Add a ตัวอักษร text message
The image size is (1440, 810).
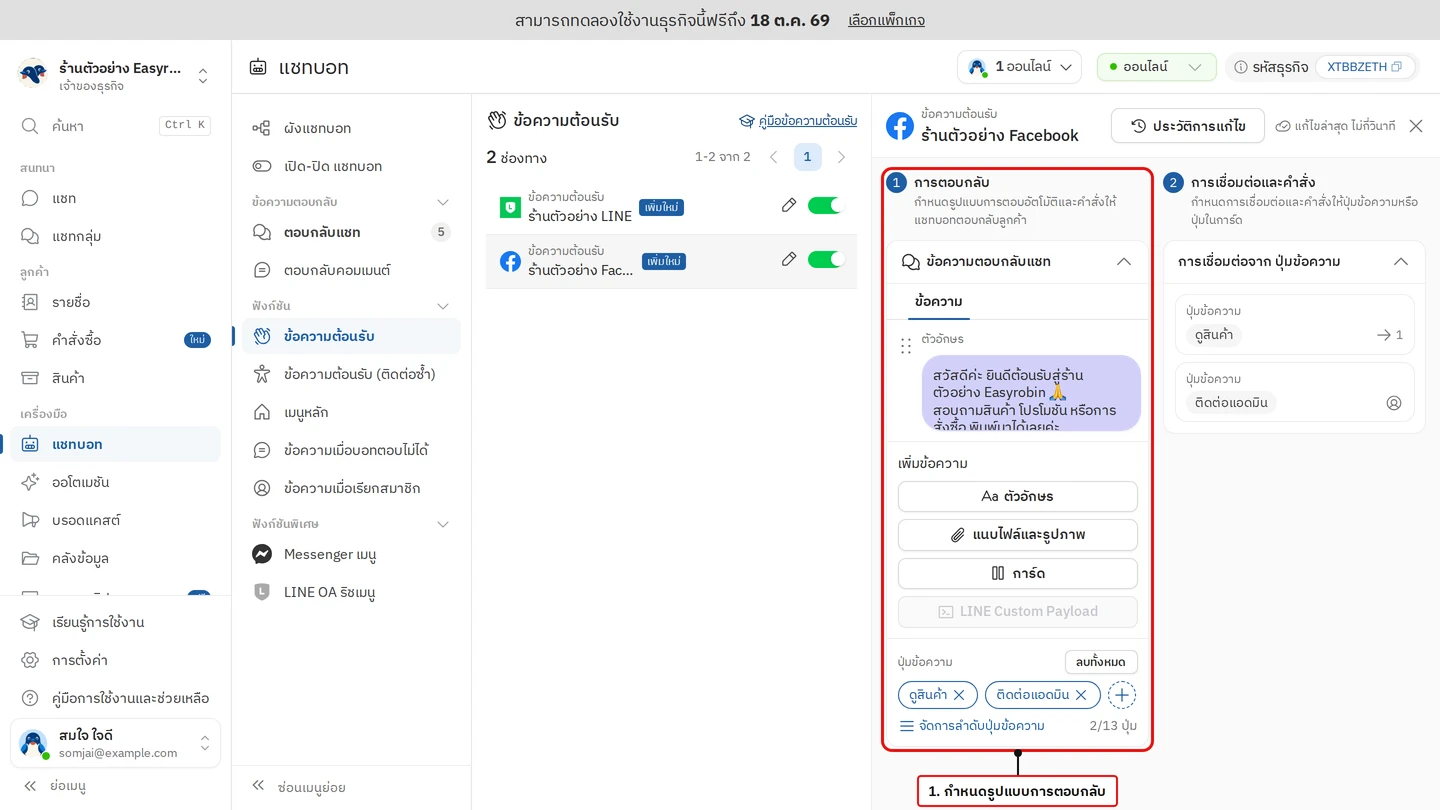pyautogui.click(x=1018, y=496)
